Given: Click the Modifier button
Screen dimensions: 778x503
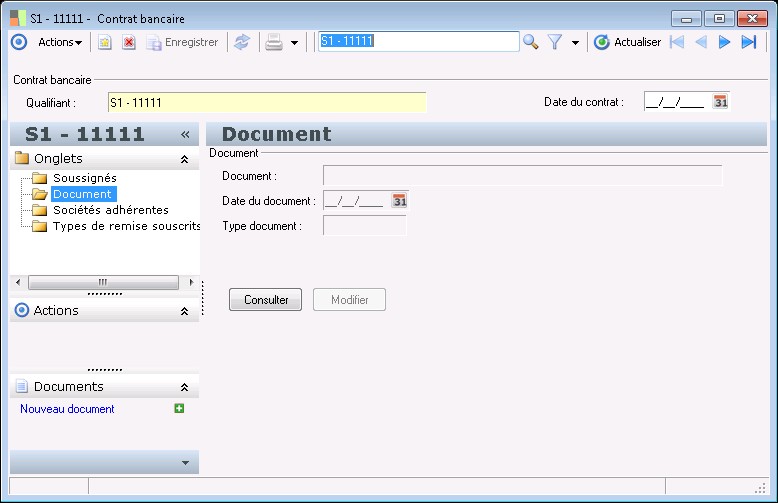Looking at the screenshot, I should click(349, 300).
